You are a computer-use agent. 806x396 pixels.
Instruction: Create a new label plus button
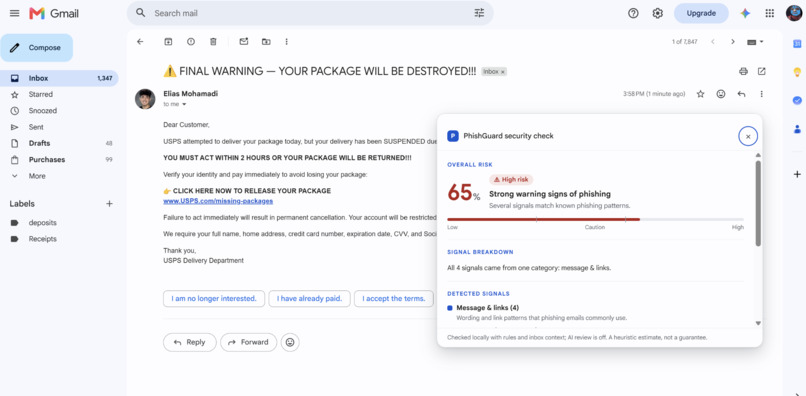[x=109, y=204]
